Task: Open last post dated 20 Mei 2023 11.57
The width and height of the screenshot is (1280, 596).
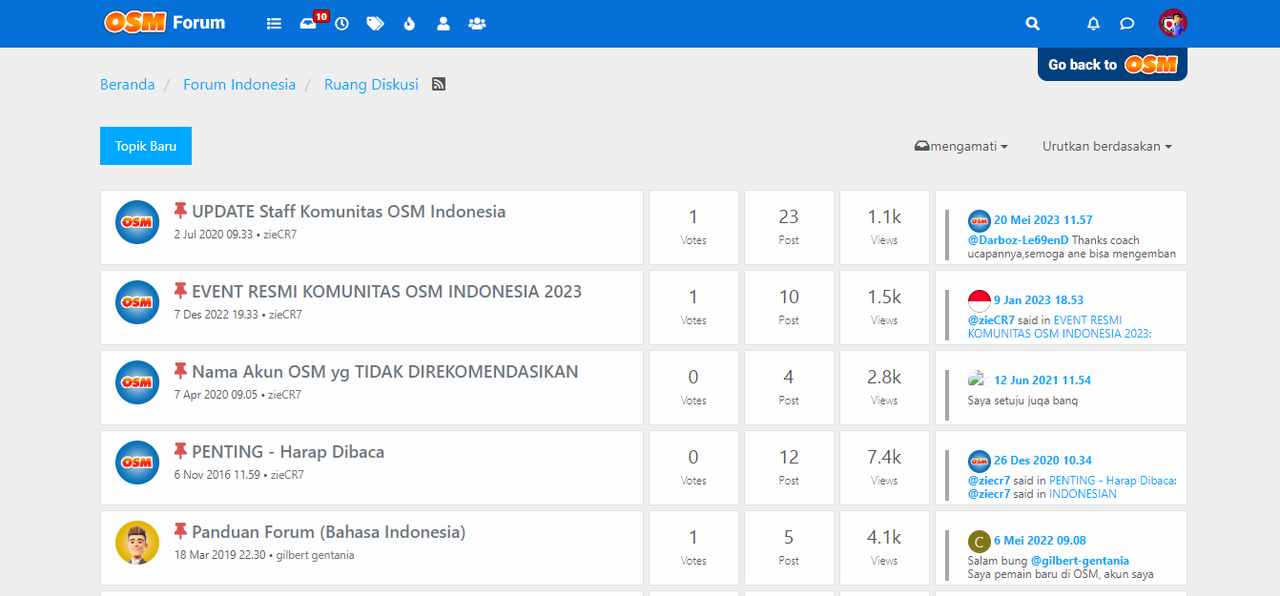Action: [1043, 220]
